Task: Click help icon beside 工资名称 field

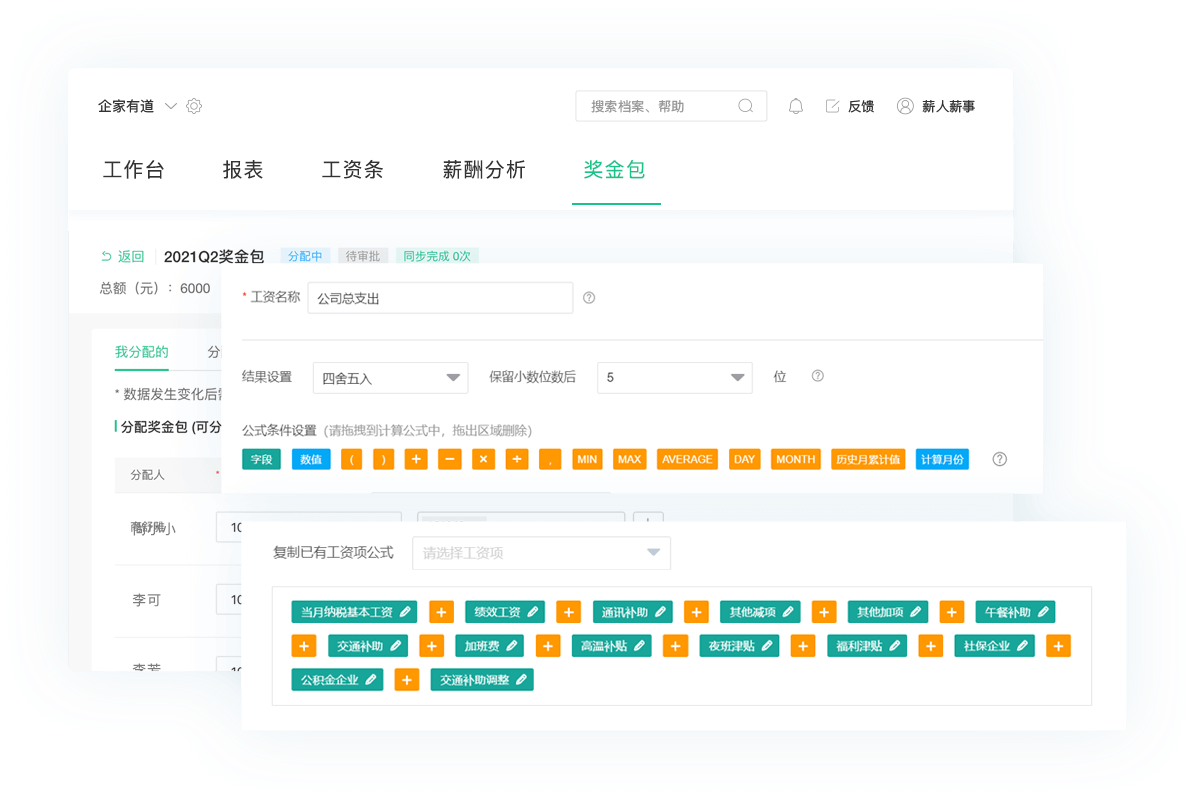Action: pyautogui.click(x=589, y=297)
